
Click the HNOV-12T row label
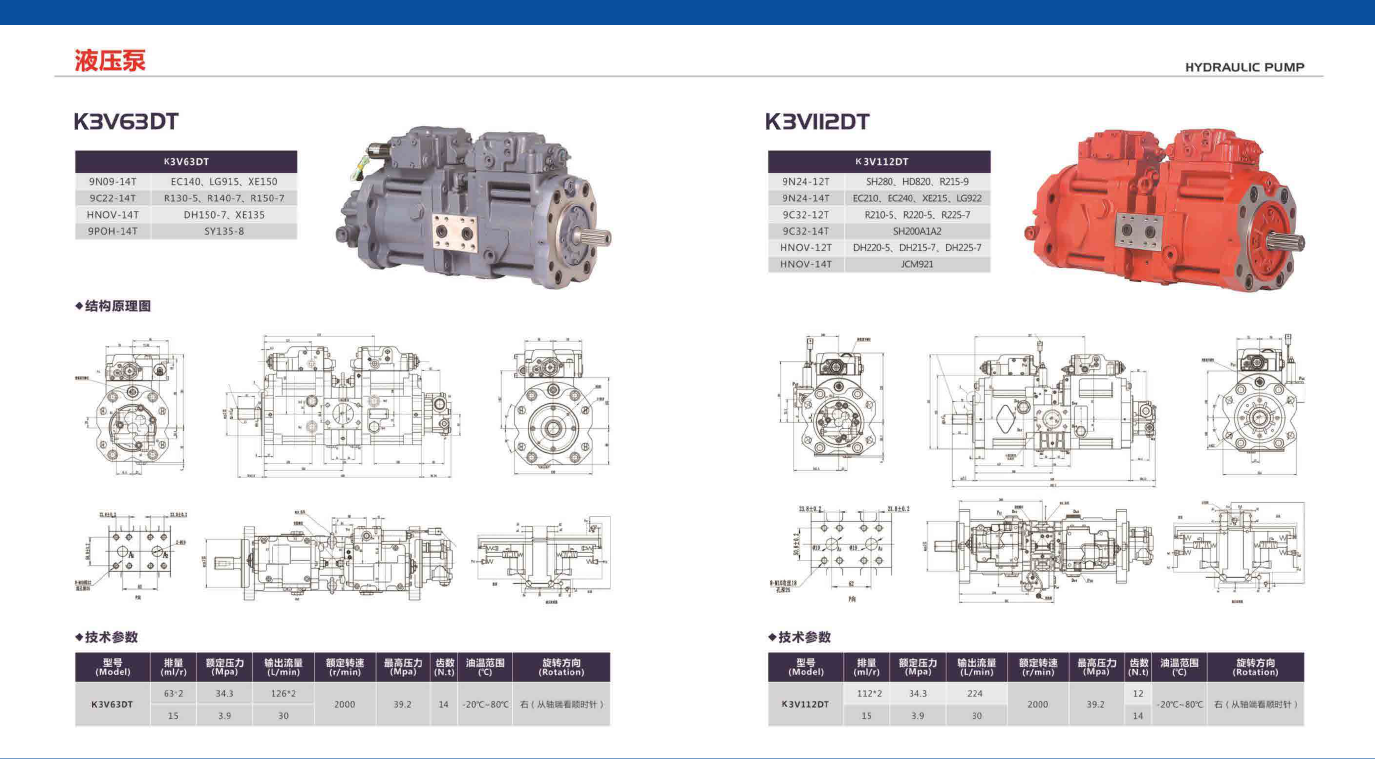[806, 247]
